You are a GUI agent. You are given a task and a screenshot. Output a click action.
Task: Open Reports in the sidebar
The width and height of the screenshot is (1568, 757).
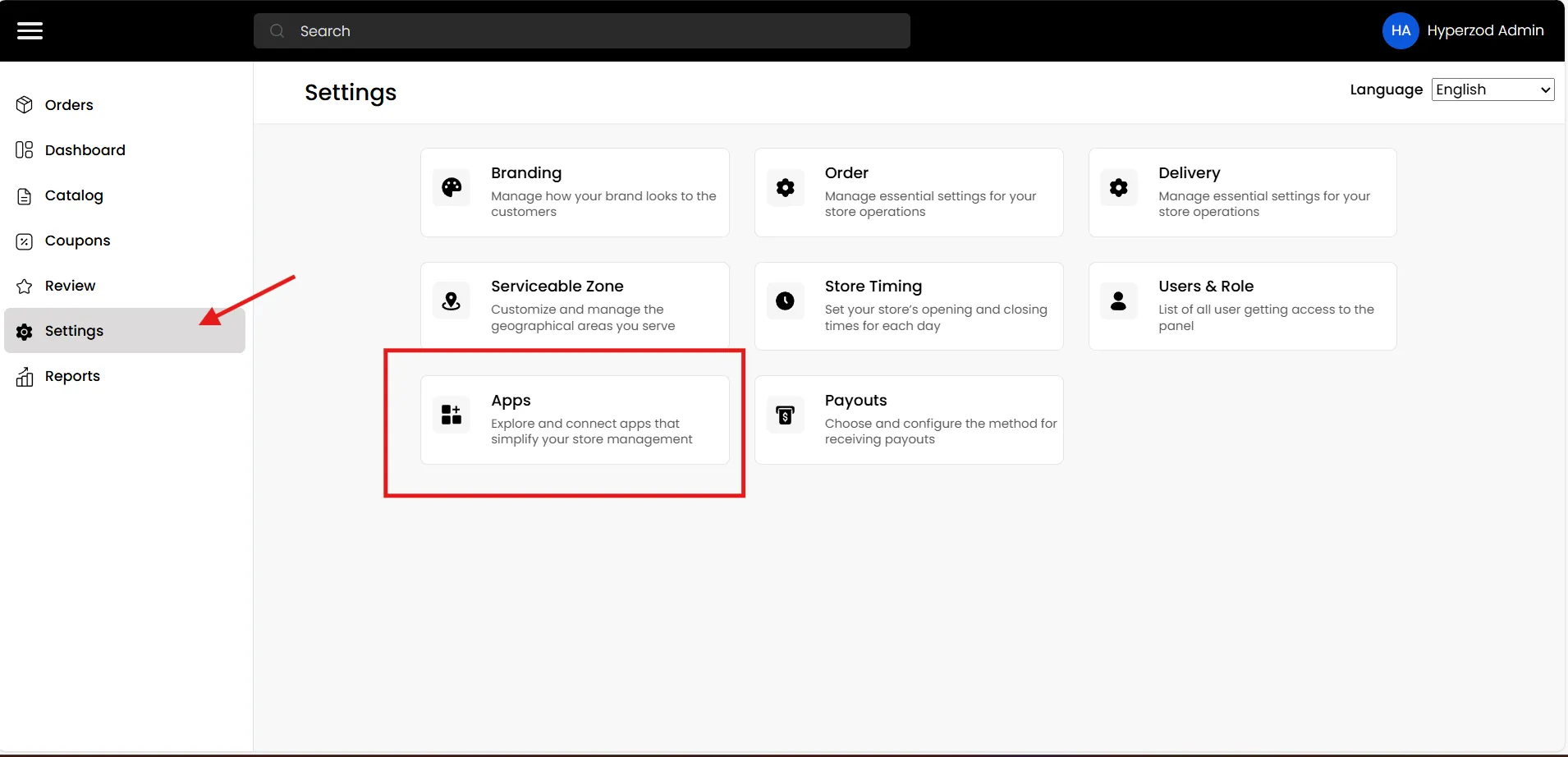(125, 376)
